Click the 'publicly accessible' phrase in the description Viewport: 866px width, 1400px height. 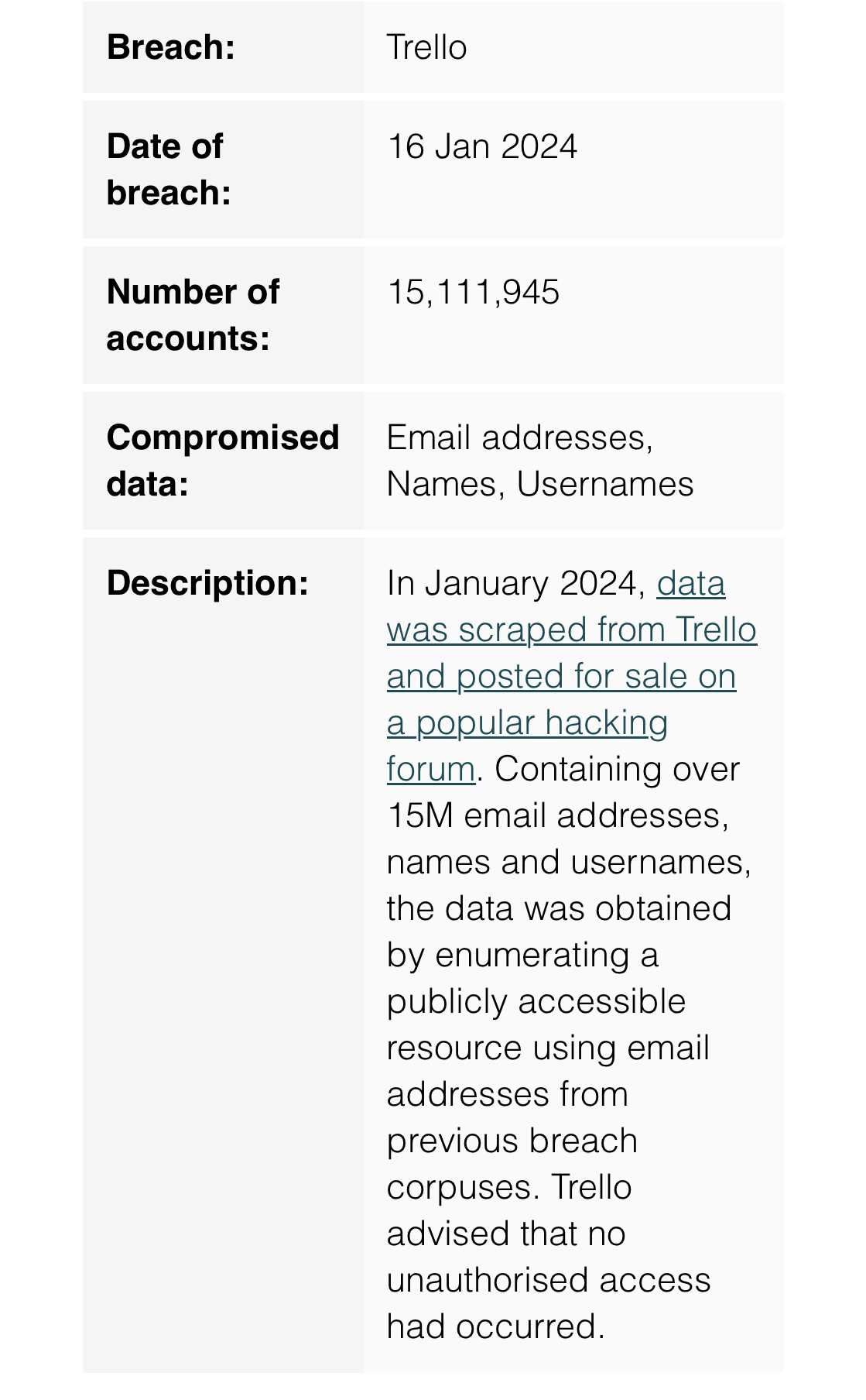coord(536,1002)
